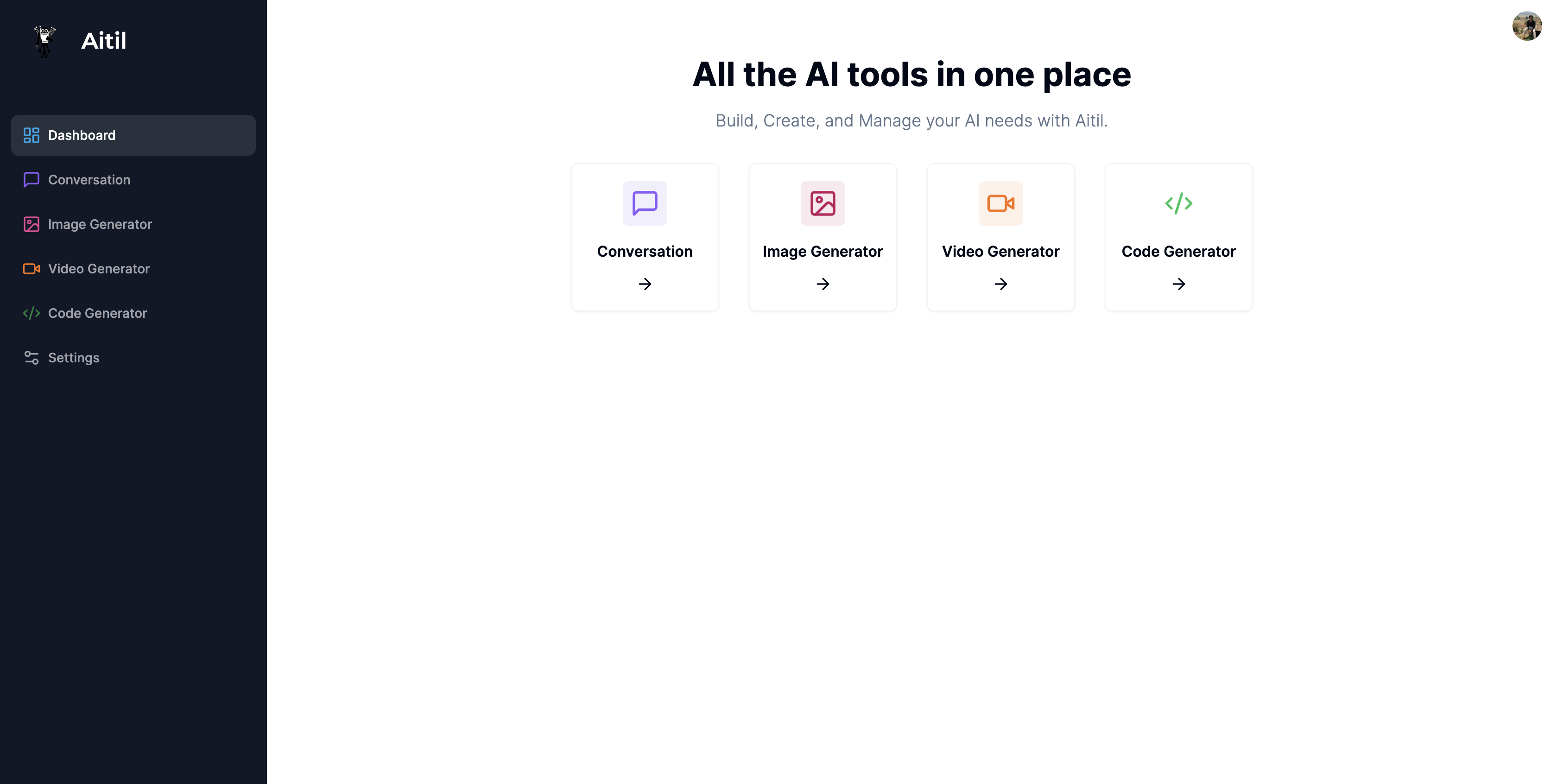Click the Aitil robot logo icon
This screenshot has height=784, width=1557.
pyautogui.click(x=45, y=41)
